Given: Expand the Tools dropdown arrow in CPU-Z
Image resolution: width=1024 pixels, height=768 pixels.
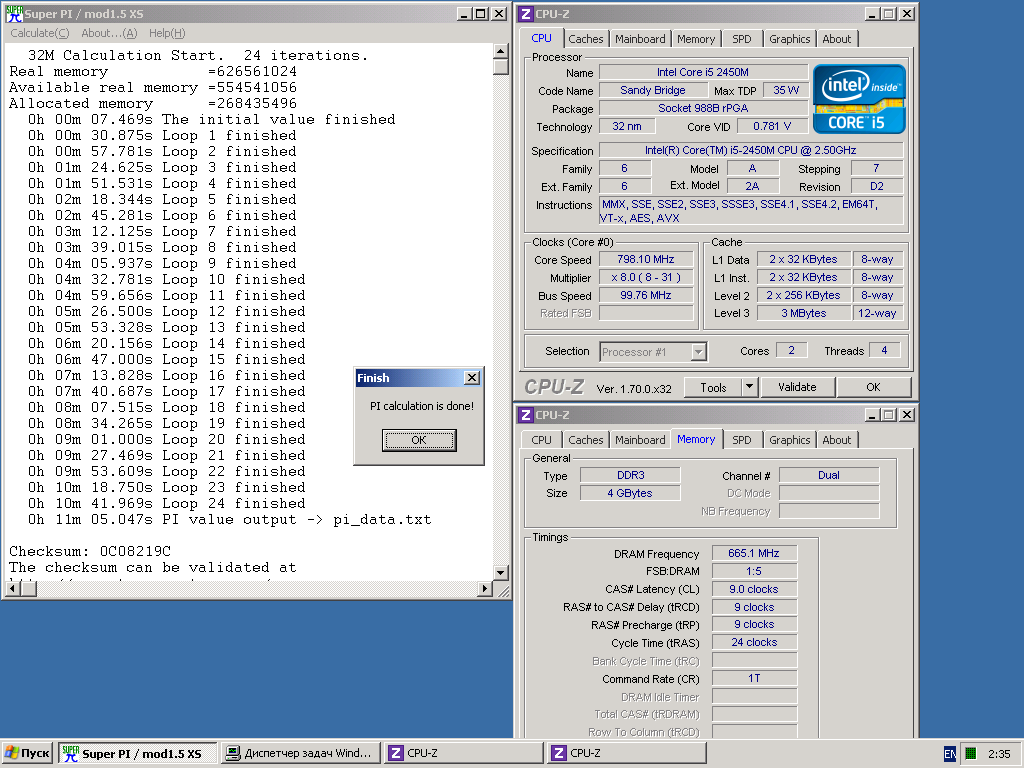Looking at the screenshot, I should point(750,387).
